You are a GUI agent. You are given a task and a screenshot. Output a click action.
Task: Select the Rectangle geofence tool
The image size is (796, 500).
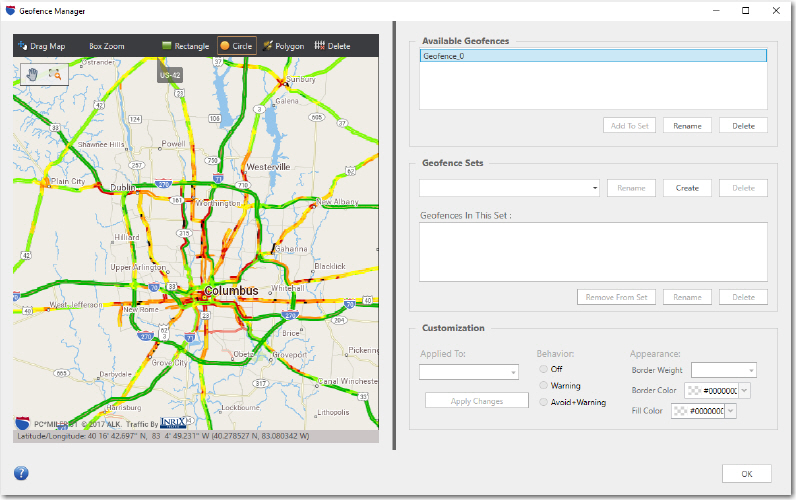click(x=185, y=46)
